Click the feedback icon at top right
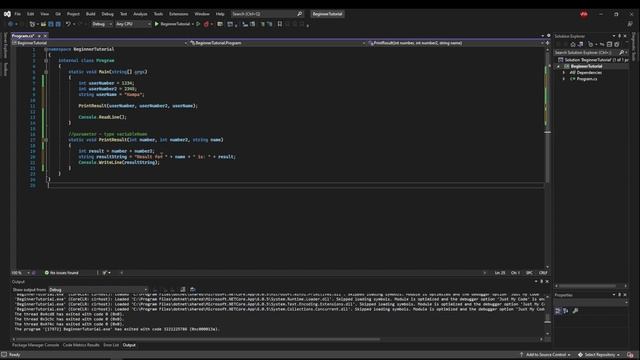This screenshot has height=360, width=640. (x=630, y=24)
